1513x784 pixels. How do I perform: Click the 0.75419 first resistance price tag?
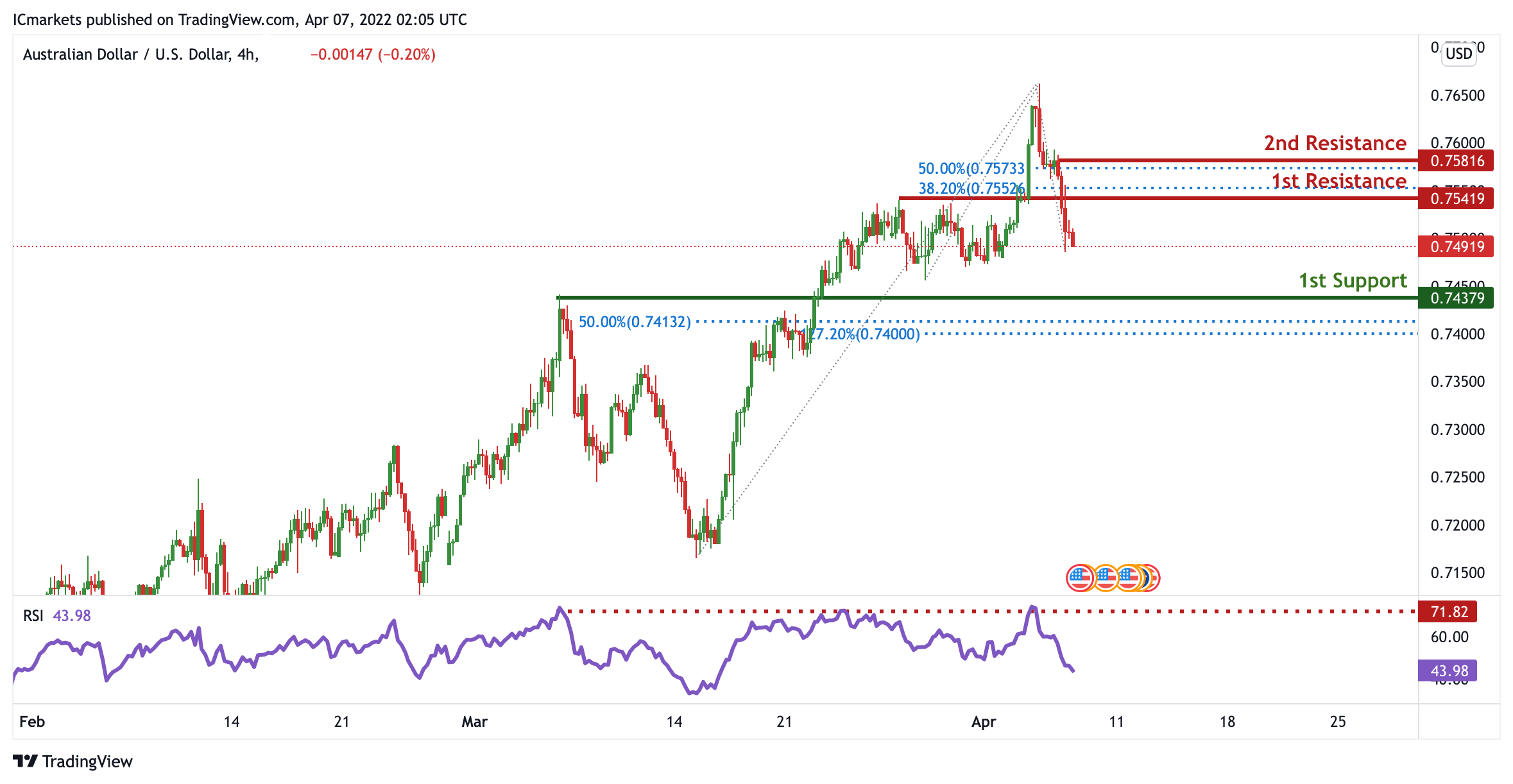pyautogui.click(x=1456, y=198)
